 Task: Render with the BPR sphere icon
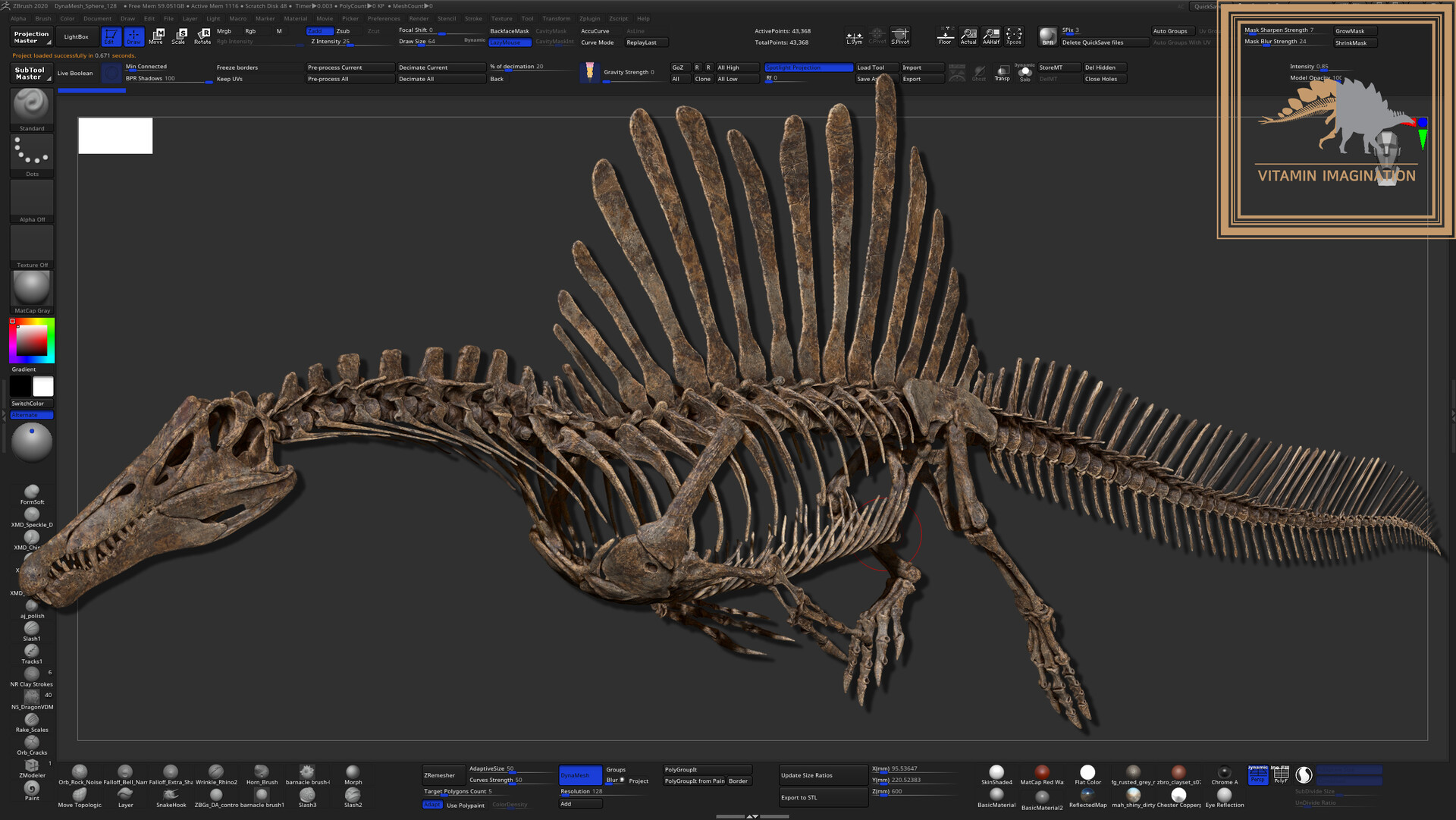1048,36
